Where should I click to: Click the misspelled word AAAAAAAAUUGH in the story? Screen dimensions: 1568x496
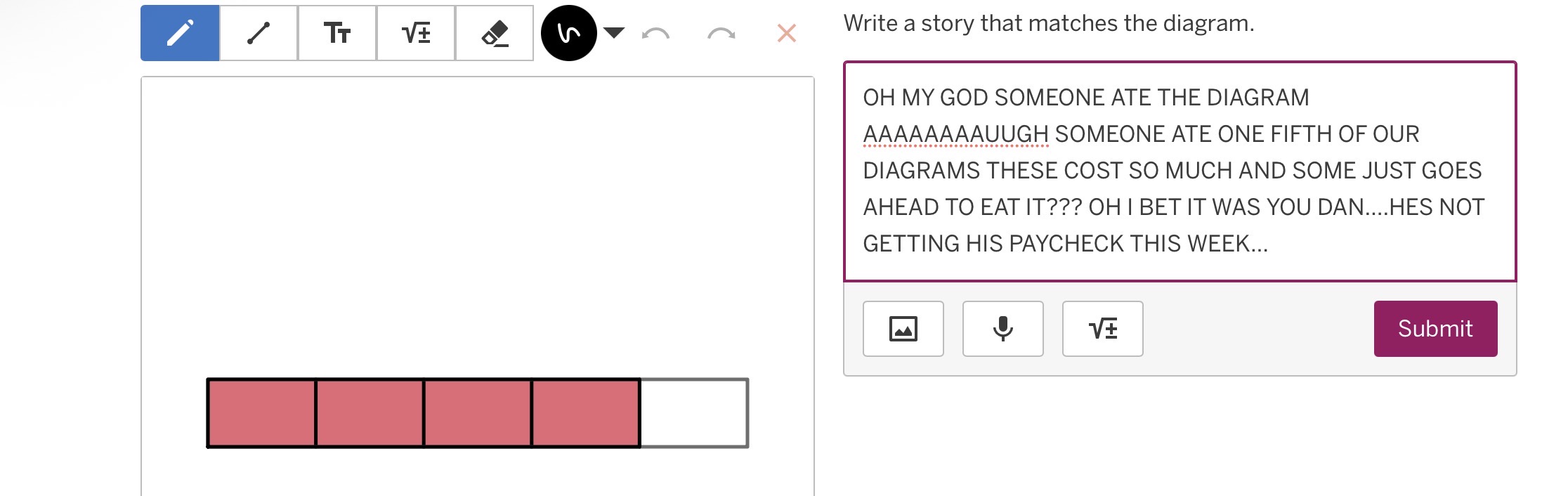pyautogui.click(x=955, y=134)
